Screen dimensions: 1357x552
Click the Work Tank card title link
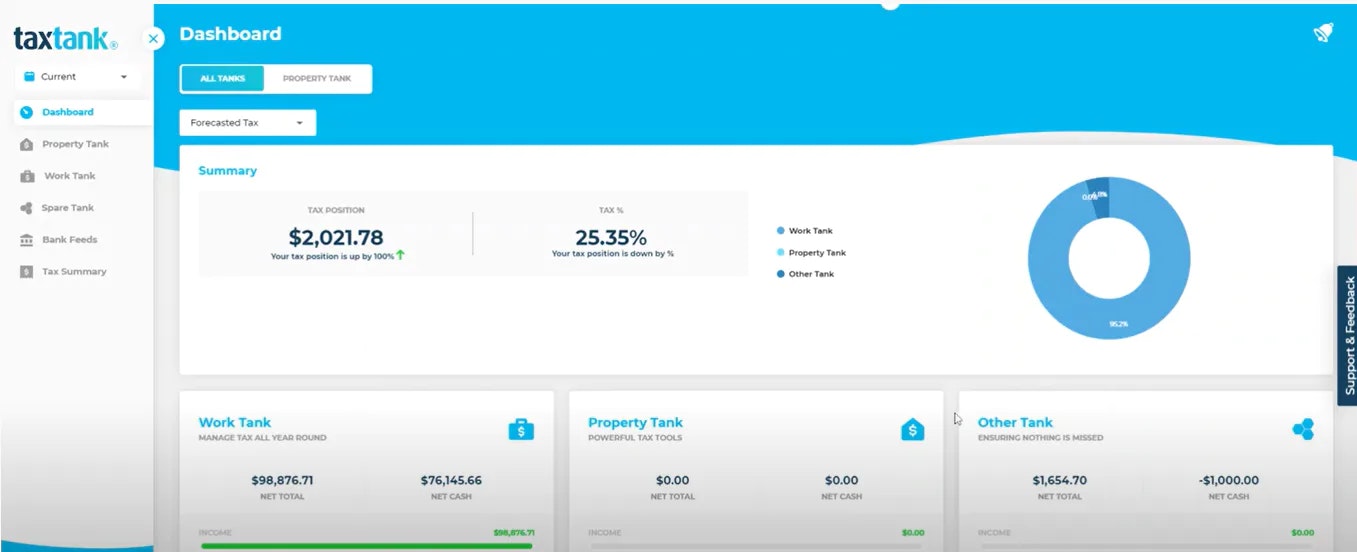tap(235, 422)
